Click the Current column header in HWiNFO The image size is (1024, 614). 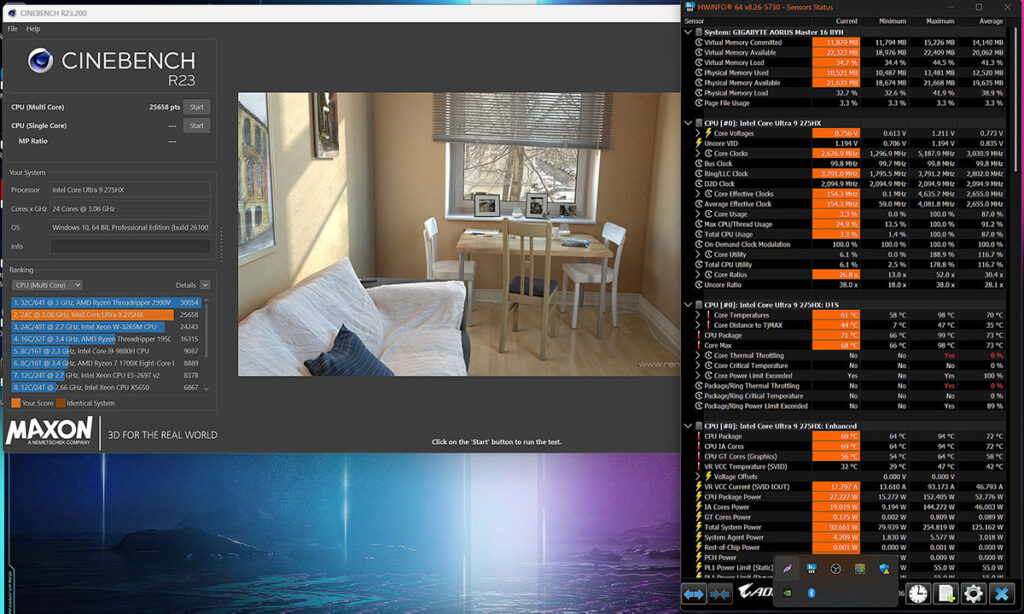point(846,22)
